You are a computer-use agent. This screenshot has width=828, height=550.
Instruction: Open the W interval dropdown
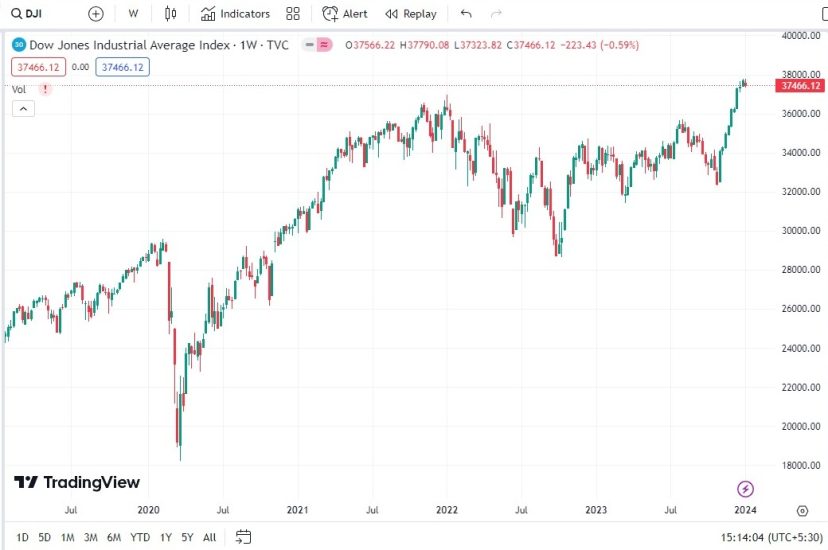coord(133,14)
